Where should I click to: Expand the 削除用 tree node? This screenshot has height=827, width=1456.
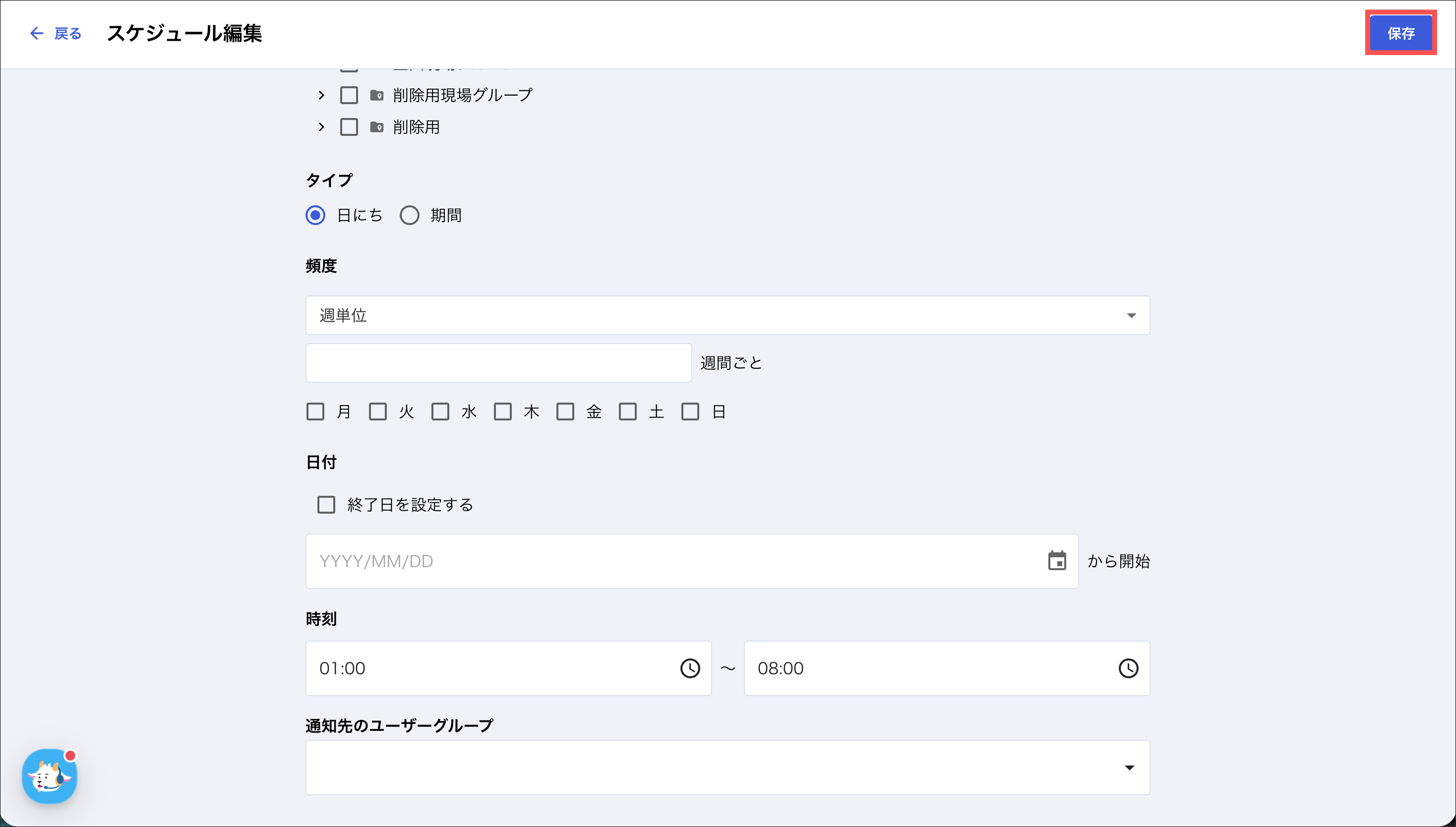click(321, 127)
